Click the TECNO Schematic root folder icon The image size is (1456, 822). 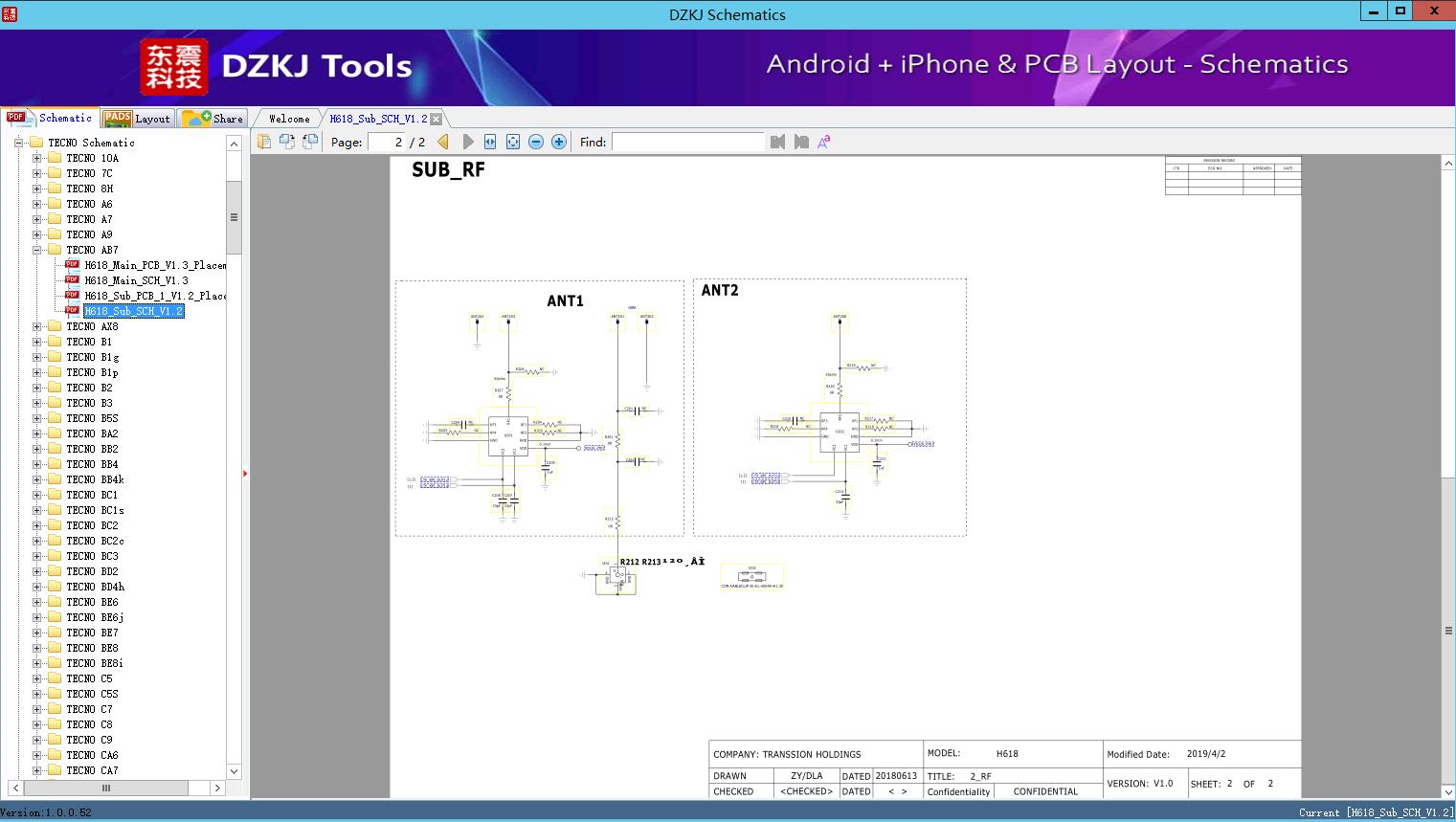click(36, 143)
